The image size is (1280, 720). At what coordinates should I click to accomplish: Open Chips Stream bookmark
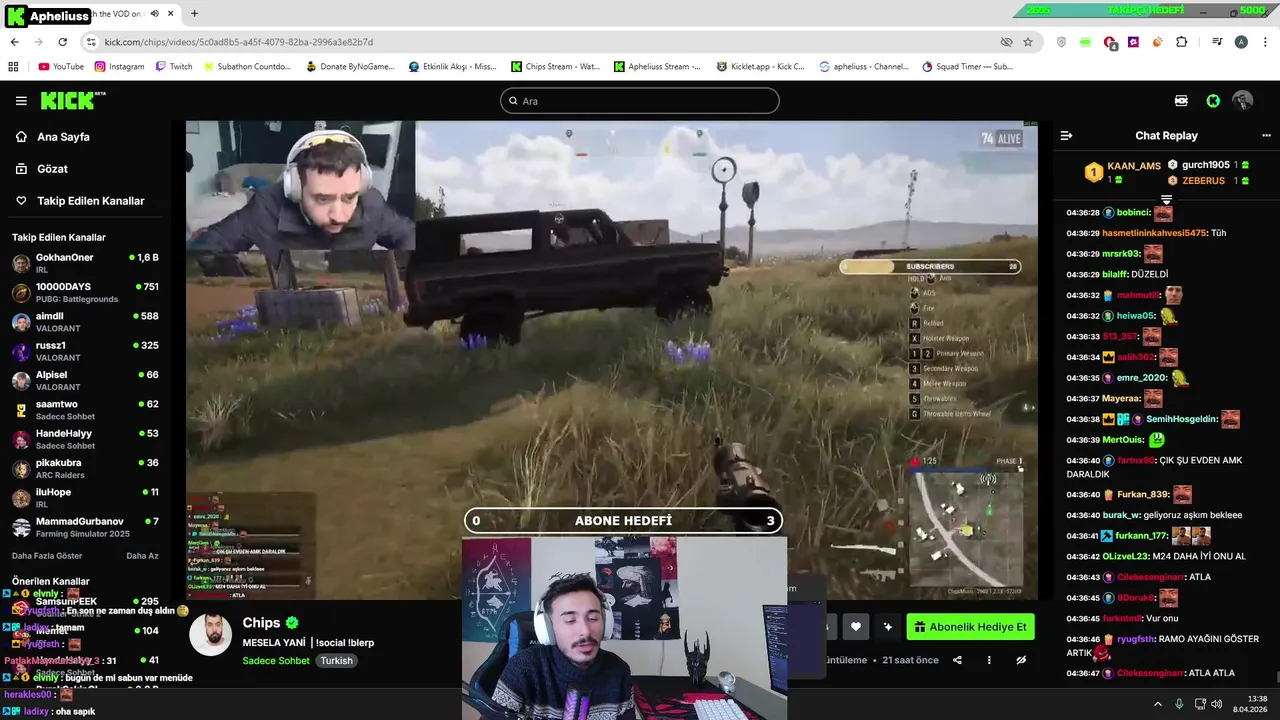[x=555, y=67]
